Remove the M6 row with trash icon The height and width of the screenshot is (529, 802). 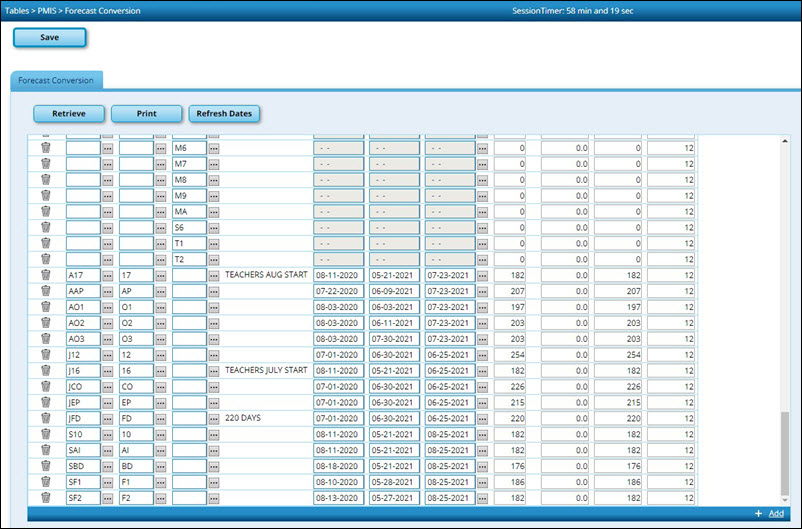46,147
